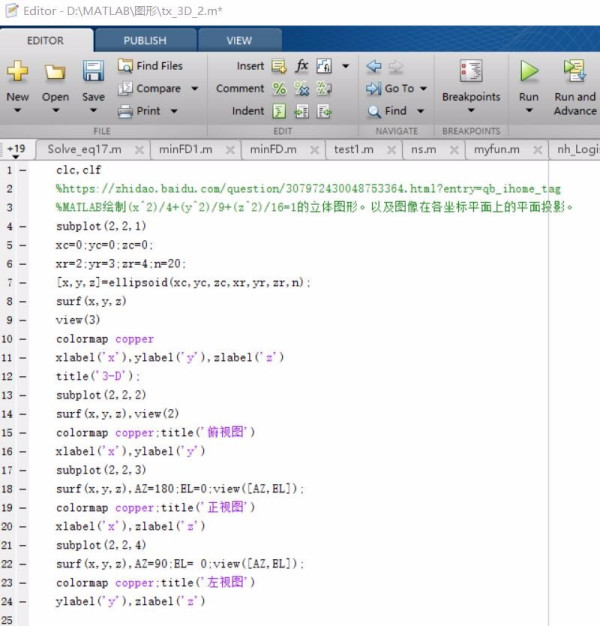Image resolution: width=600 pixels, height=626 pixels.
Task: Expand the Save dropdown arrow
Action: (x=93, y=111)
